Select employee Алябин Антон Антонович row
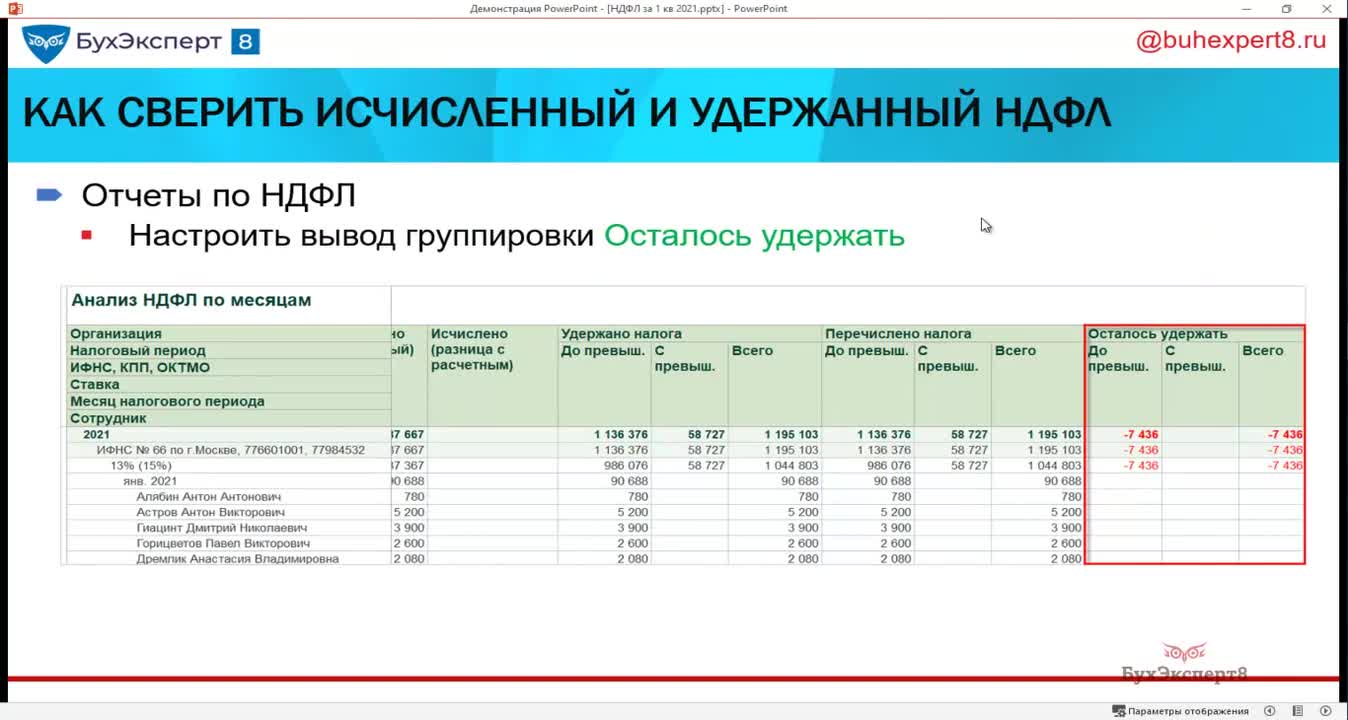This screenshot has height=720, width=1348. pos(209,497)
